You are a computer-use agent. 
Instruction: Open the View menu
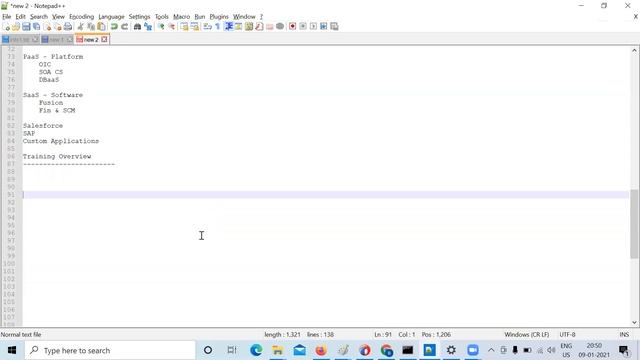[x=58, y=17]
